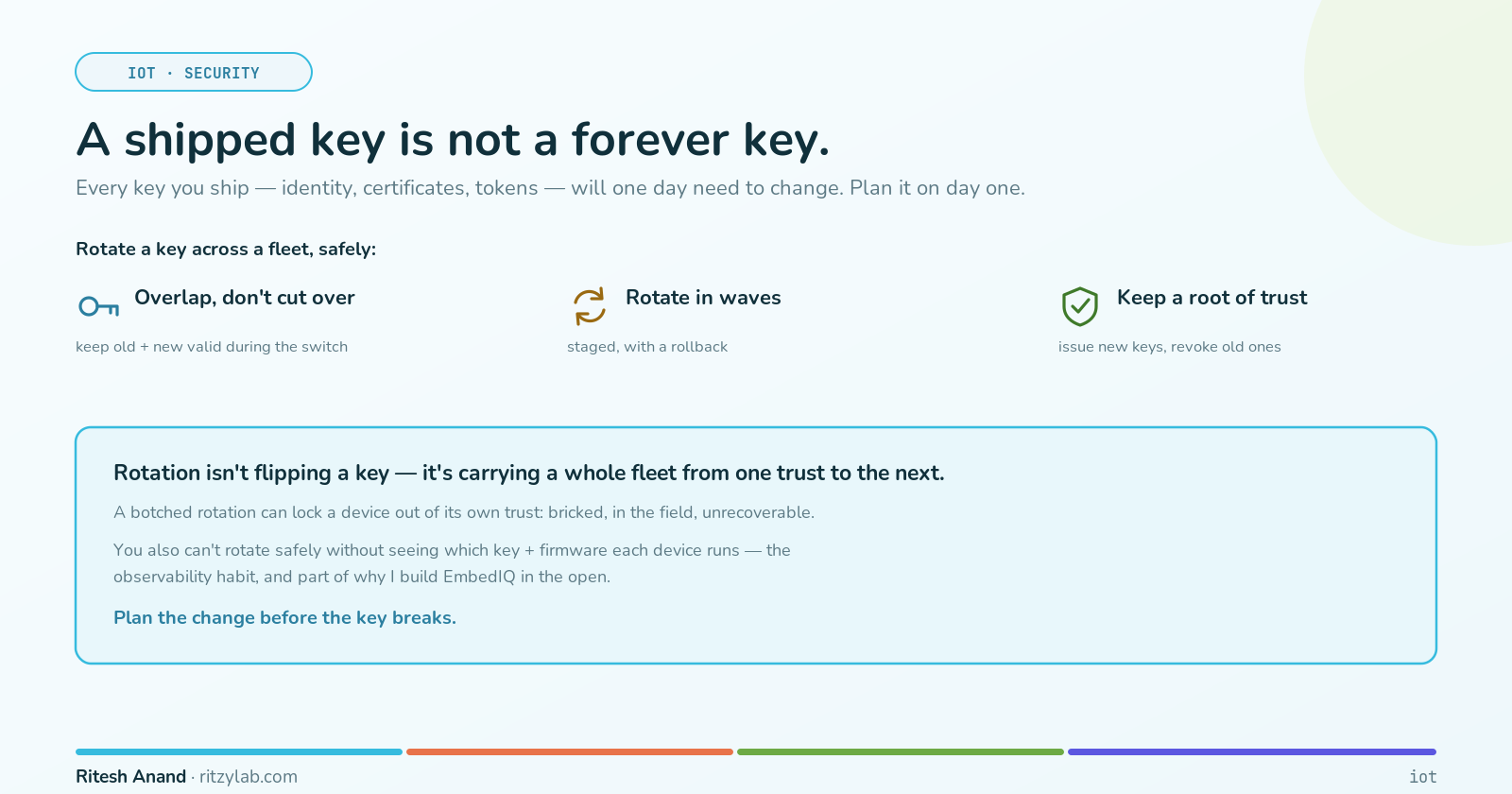1512x794 pixels.
Task: Click the green segment of footer bar
Action: tap(901, 752)
